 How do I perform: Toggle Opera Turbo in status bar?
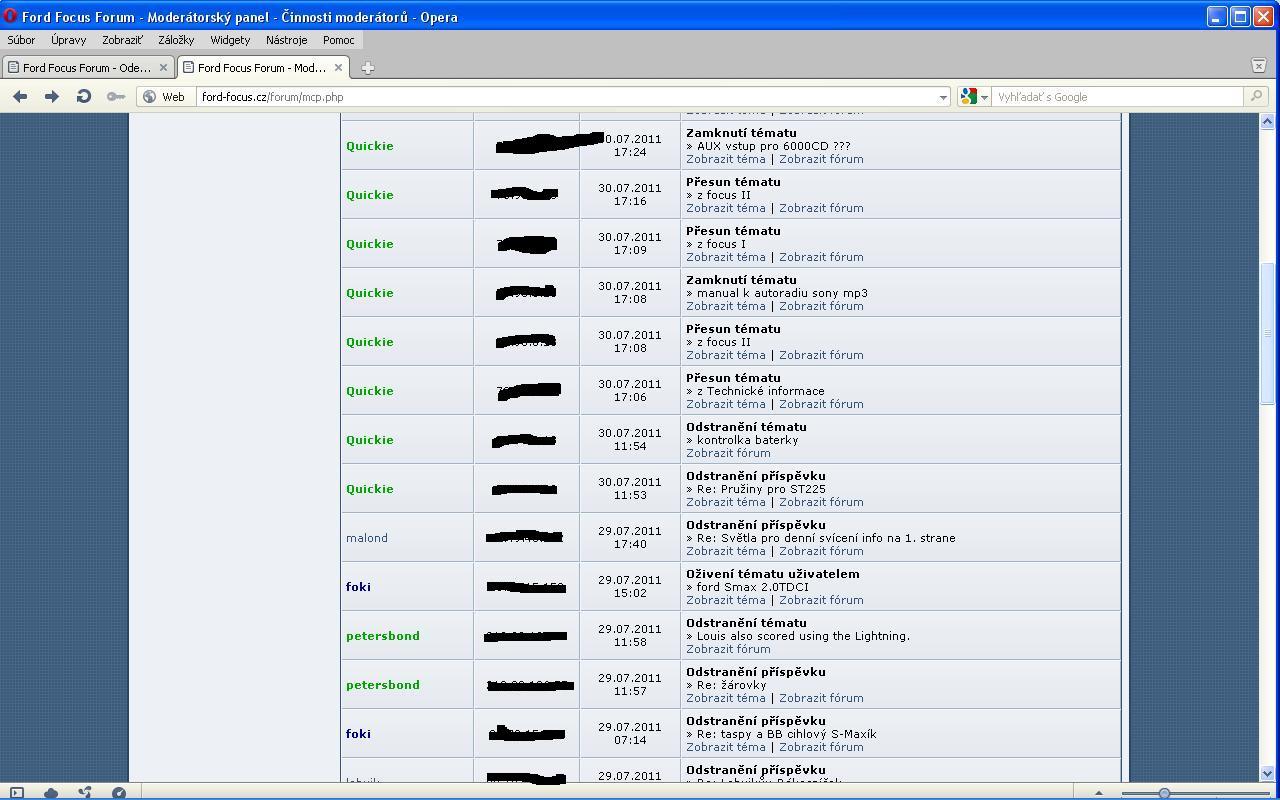pos(119,793)
